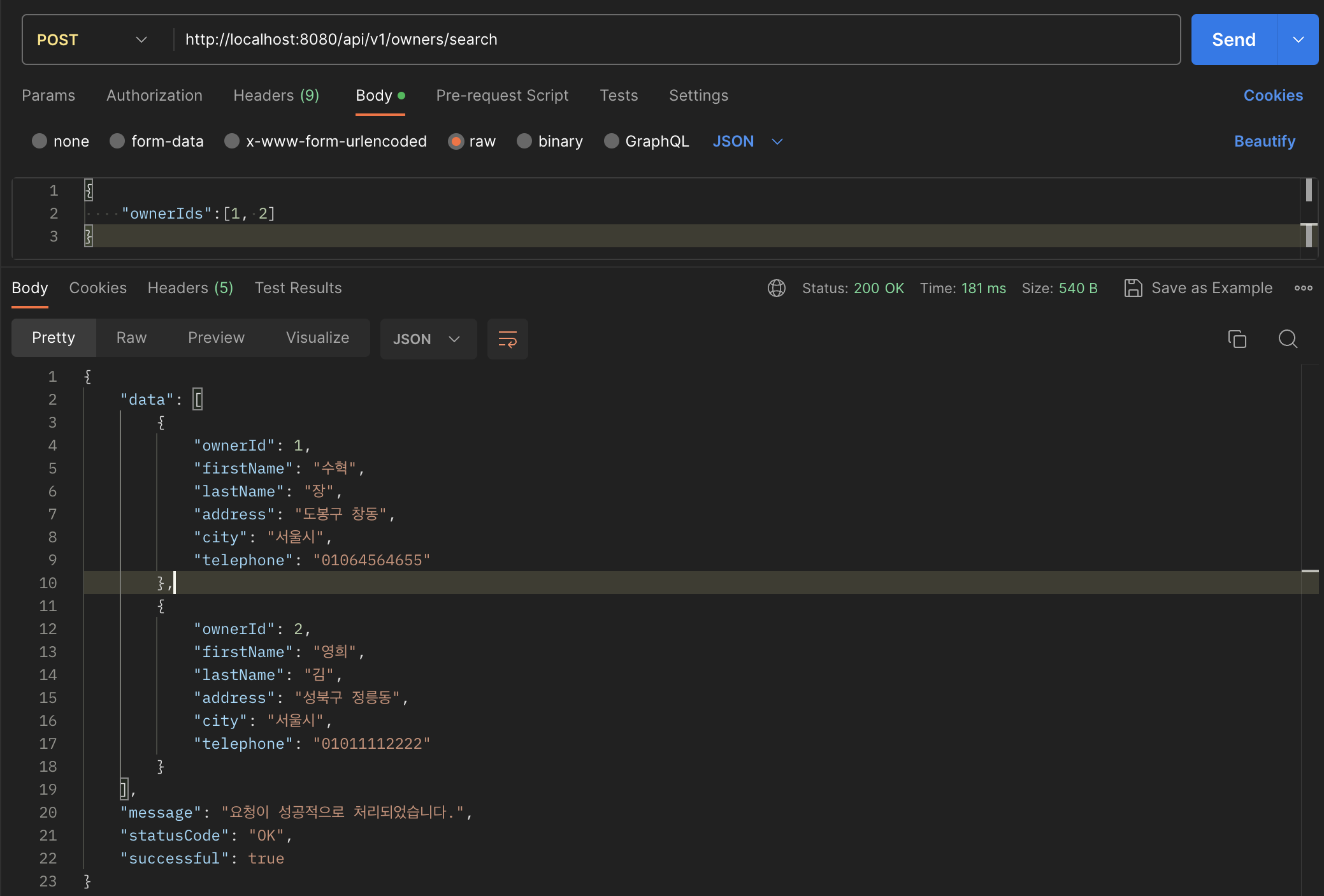Click the Save as Example disk icon
Image resolution: width=1324 pixels, height=896 pixels.
tap(1133, 288)
